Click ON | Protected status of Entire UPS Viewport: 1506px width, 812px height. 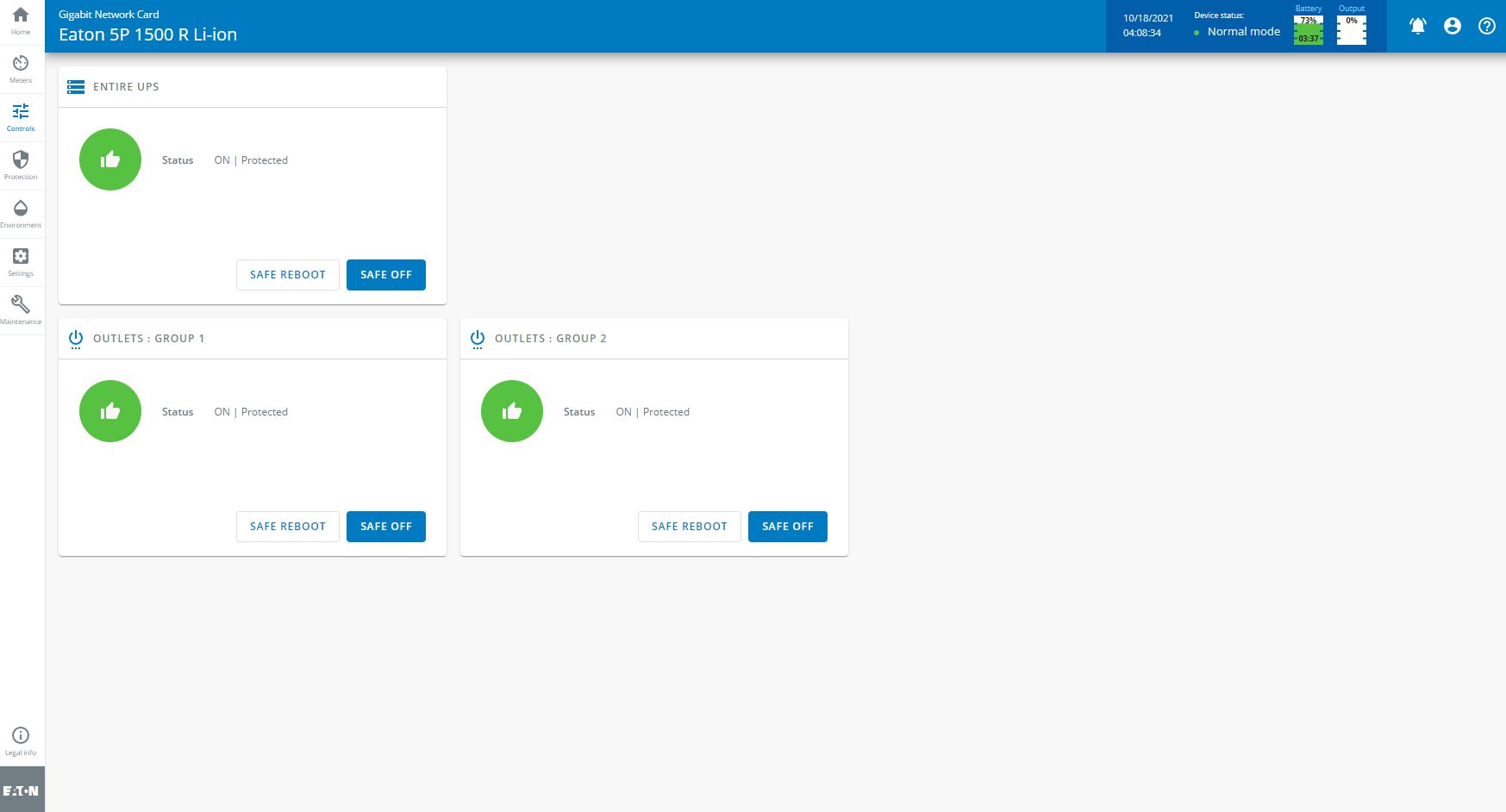251,160
